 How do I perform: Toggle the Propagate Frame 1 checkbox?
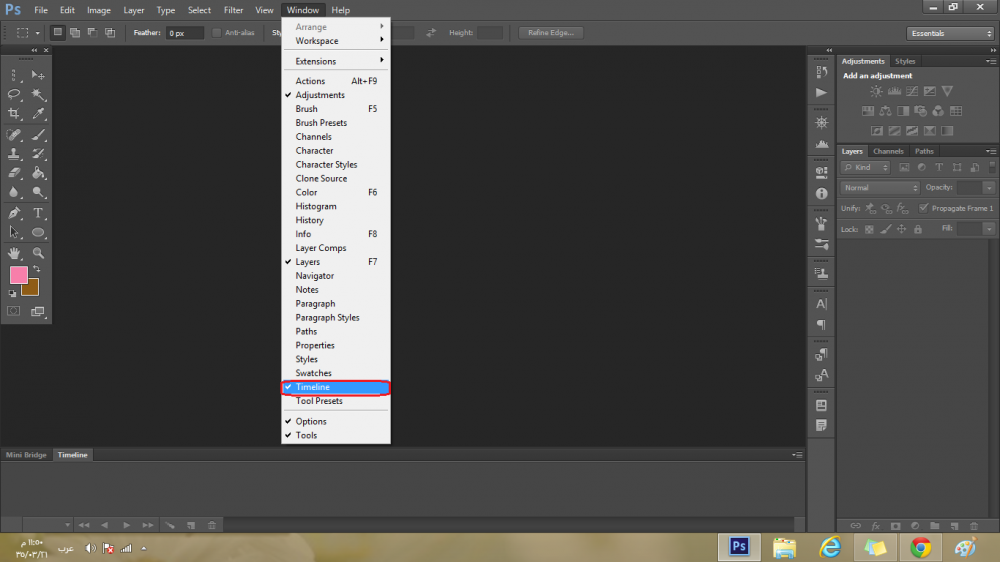923,208
